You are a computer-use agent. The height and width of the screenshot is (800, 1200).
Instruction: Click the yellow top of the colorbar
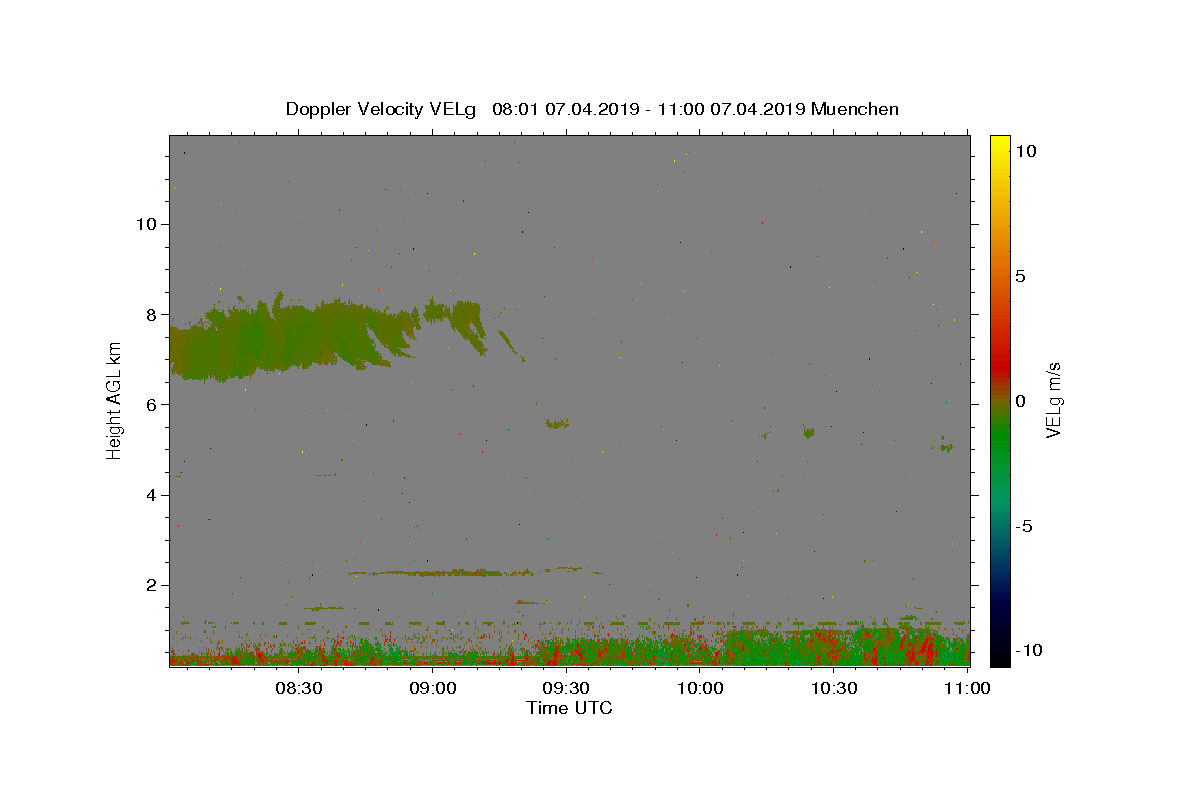1000,145
